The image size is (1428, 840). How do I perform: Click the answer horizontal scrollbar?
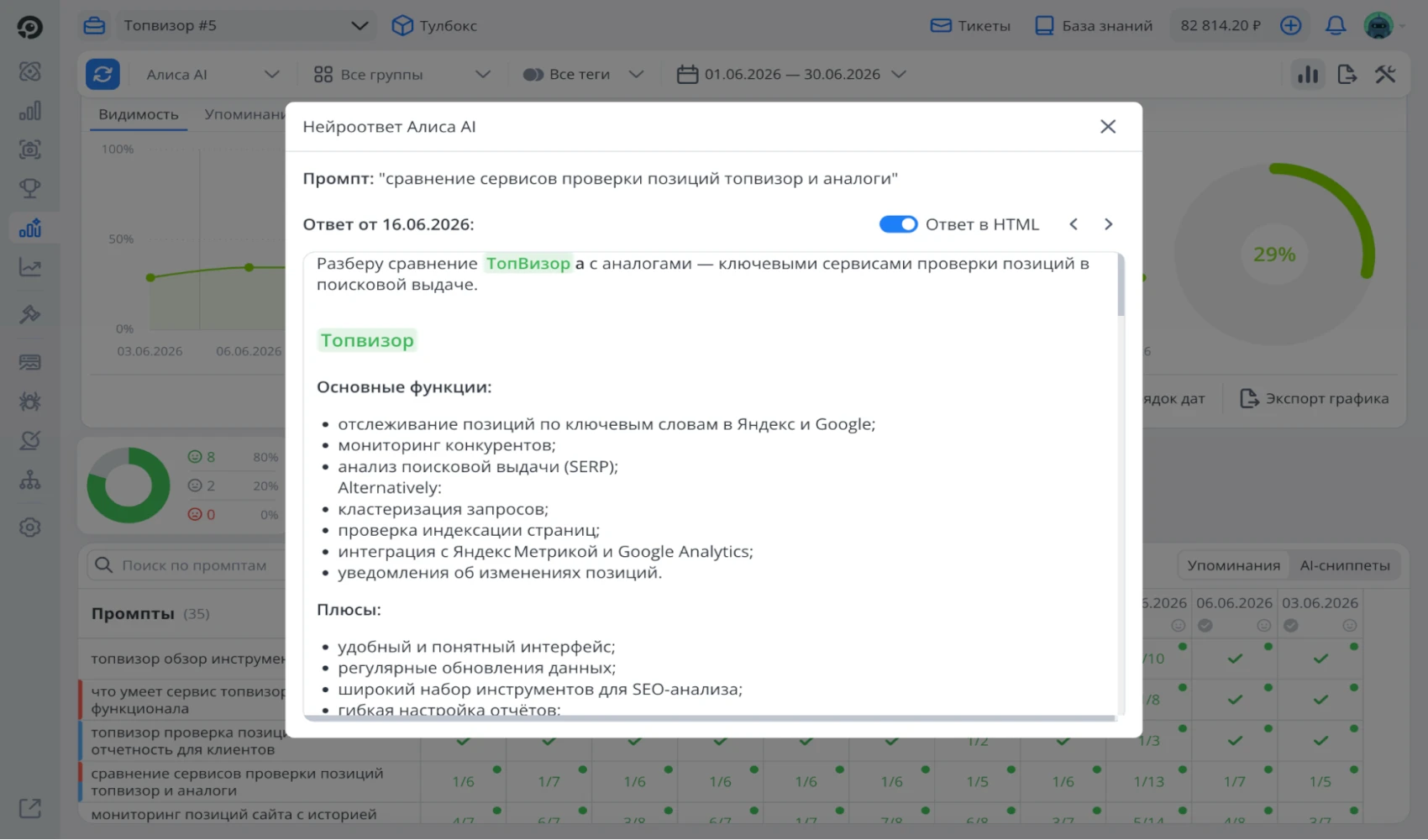pyautogui.click(x=710, y=718)
